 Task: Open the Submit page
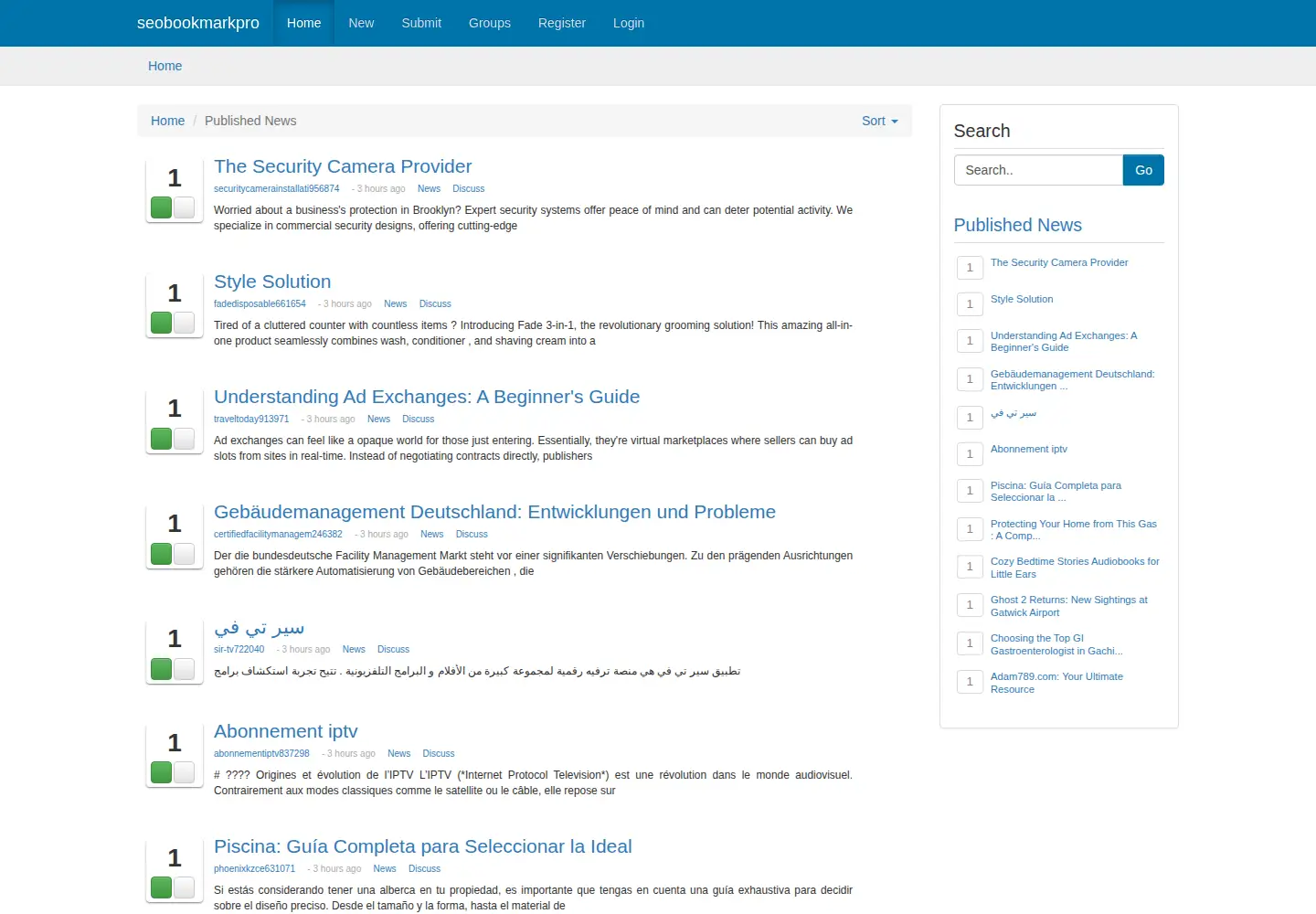(421, 23)
